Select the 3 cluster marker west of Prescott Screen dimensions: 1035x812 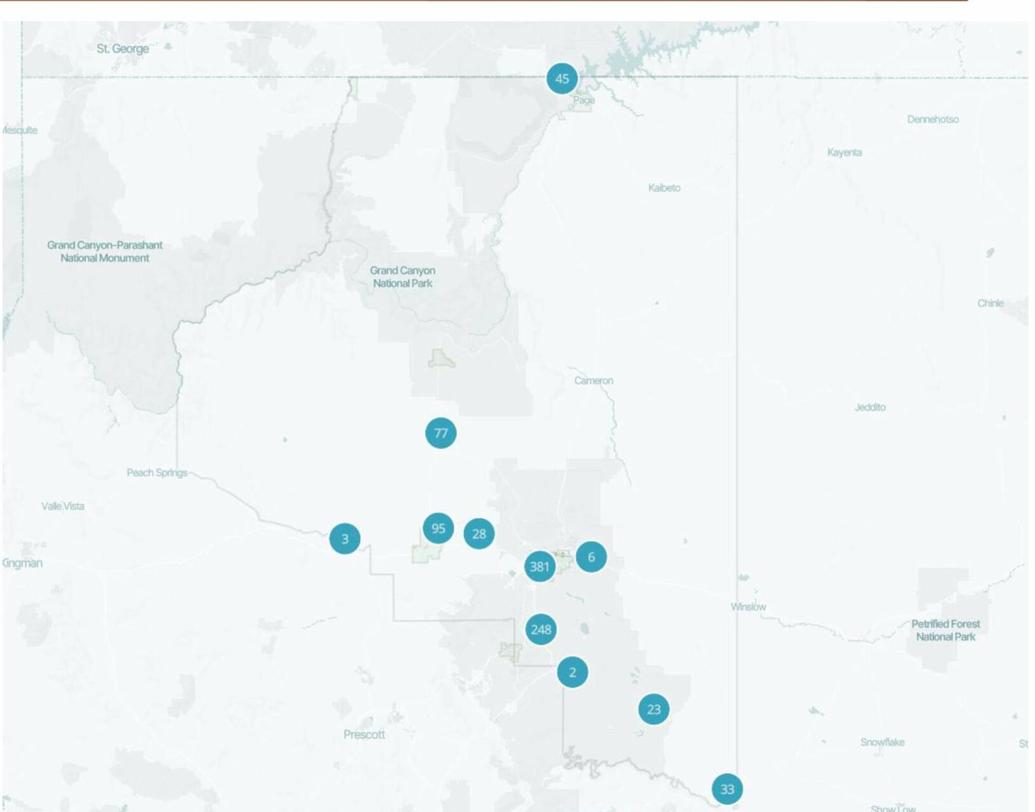click(343, 538)
